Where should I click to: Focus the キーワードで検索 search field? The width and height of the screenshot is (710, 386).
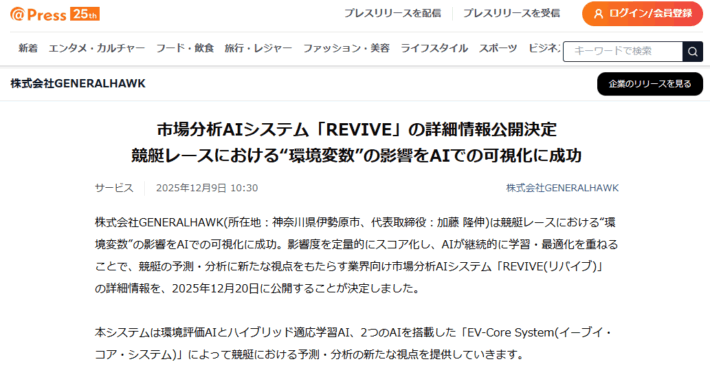pyautogui.click(x=623, y=51)
